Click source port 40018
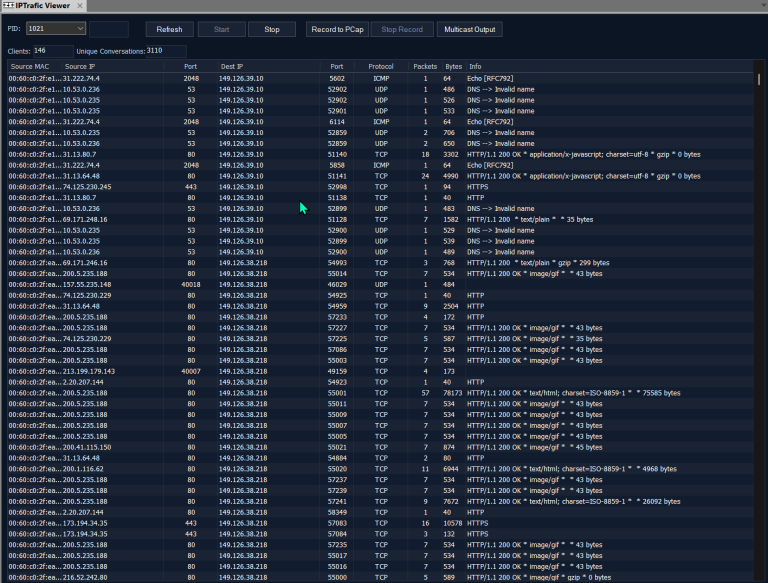The width and height of the screenshot is (768, 583). [191, 285]
